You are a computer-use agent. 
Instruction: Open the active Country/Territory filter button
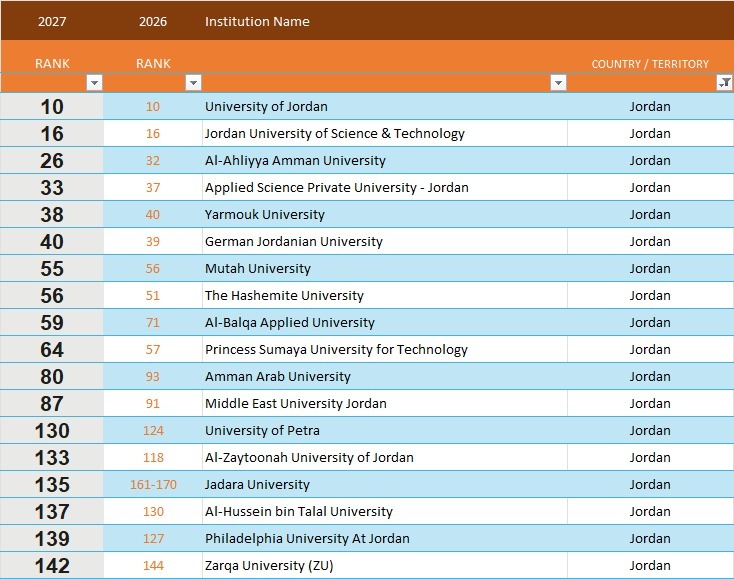(724, 83)
